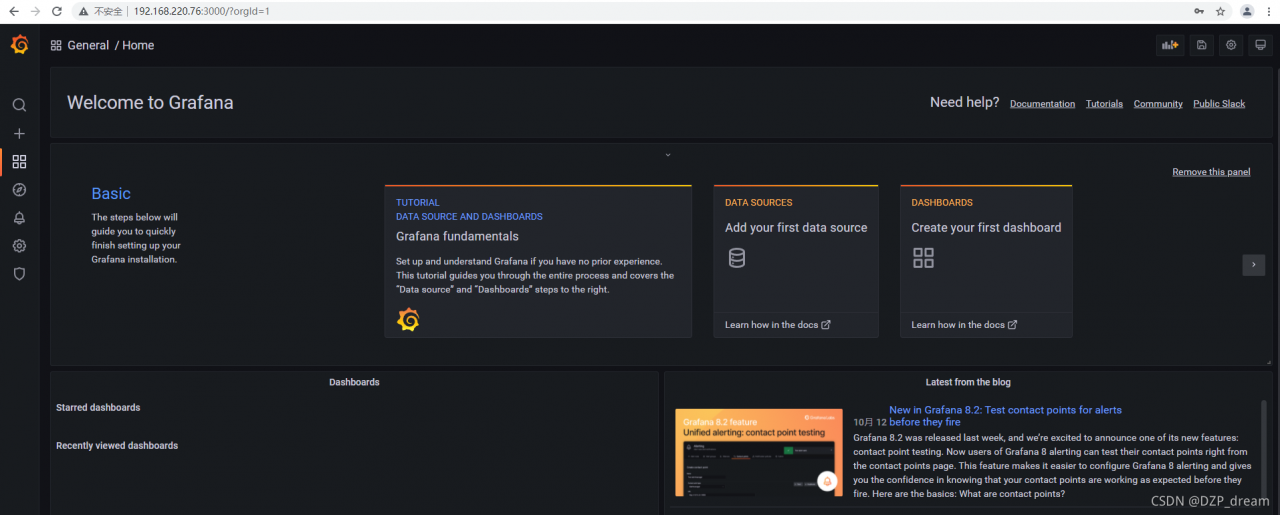
Task: Open dashboard settings gear in top bar
Action: [x=1231, y=45]
